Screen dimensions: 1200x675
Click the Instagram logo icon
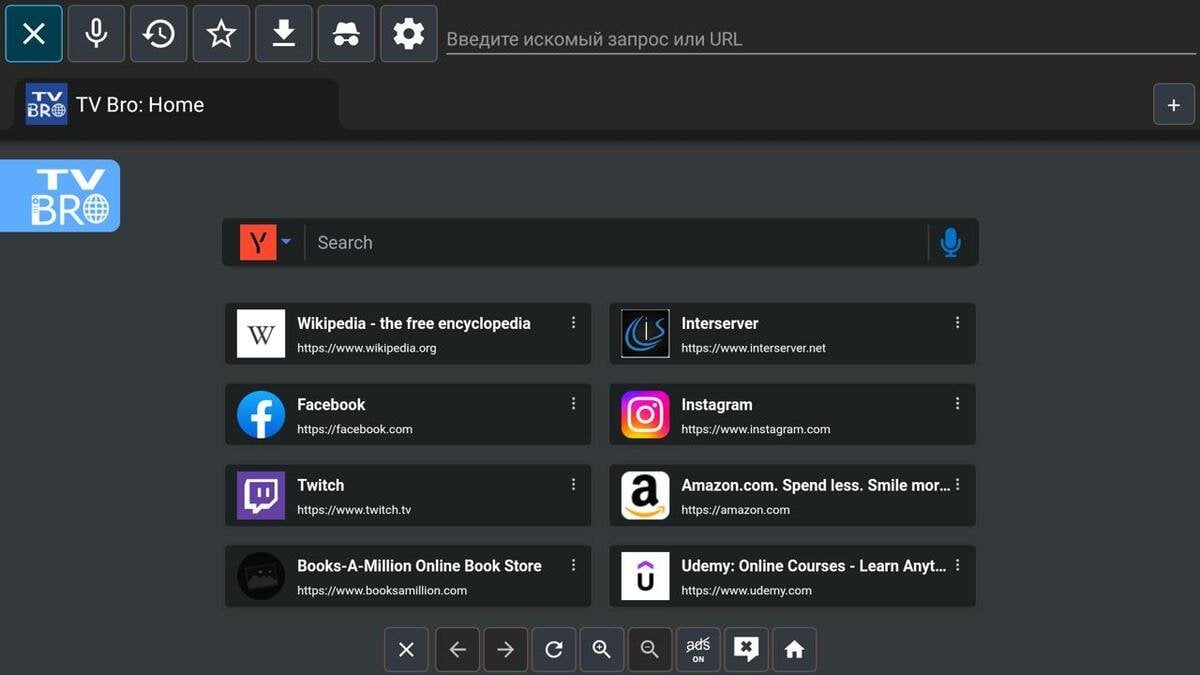(x=645, y=415)
